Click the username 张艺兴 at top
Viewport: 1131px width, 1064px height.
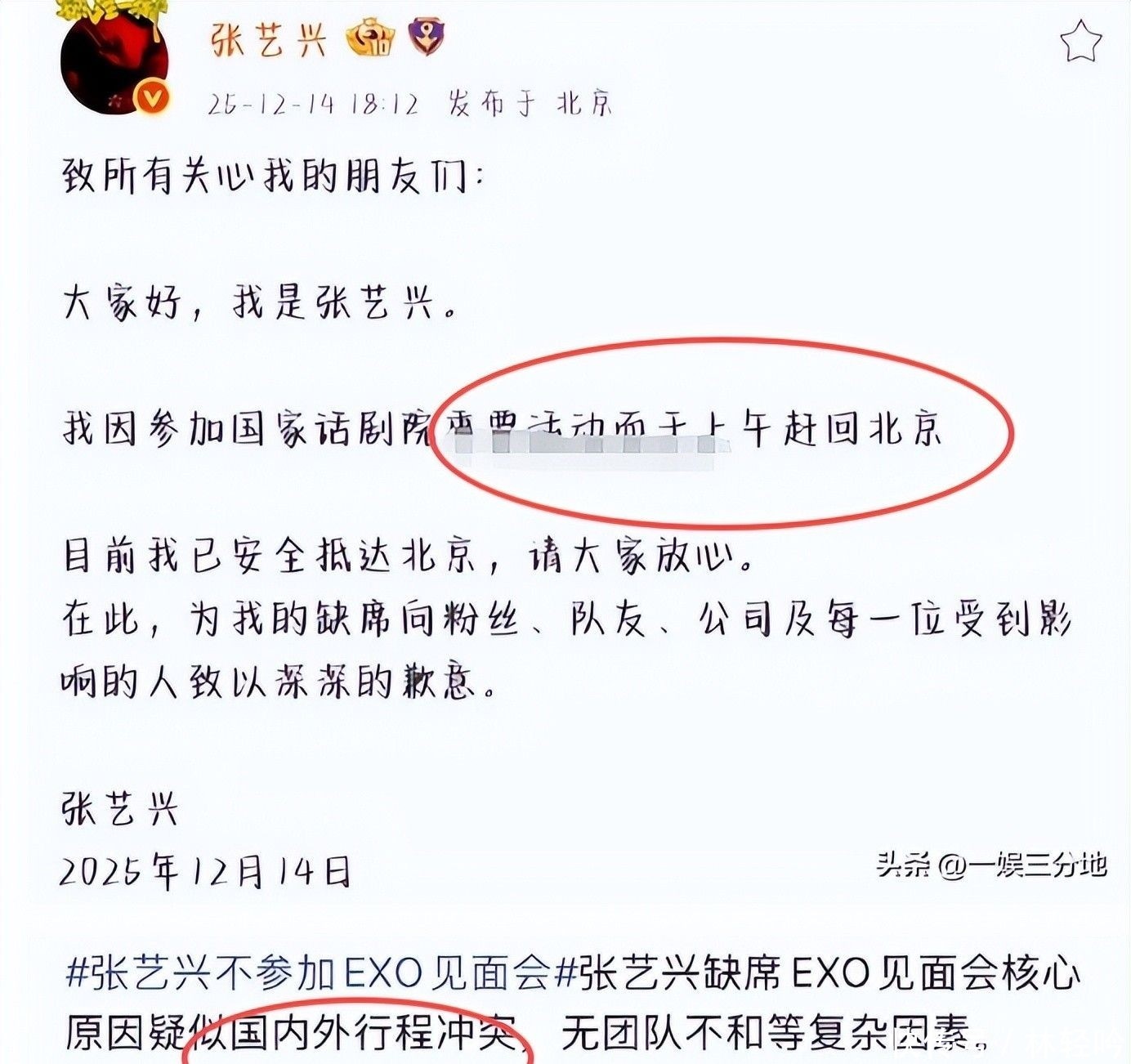(269, 39)
